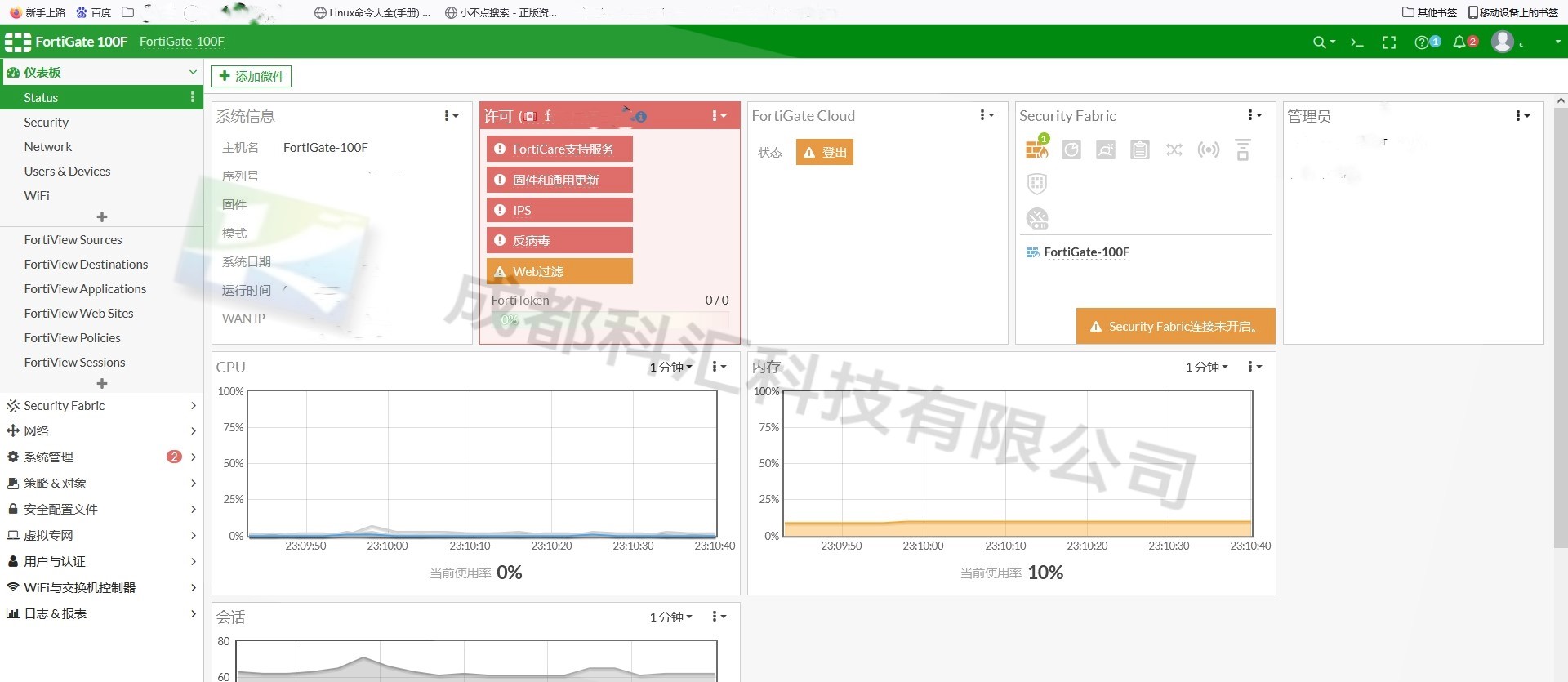
Task: Click the info icon in license widget header
Action: [x=641, y=117]
